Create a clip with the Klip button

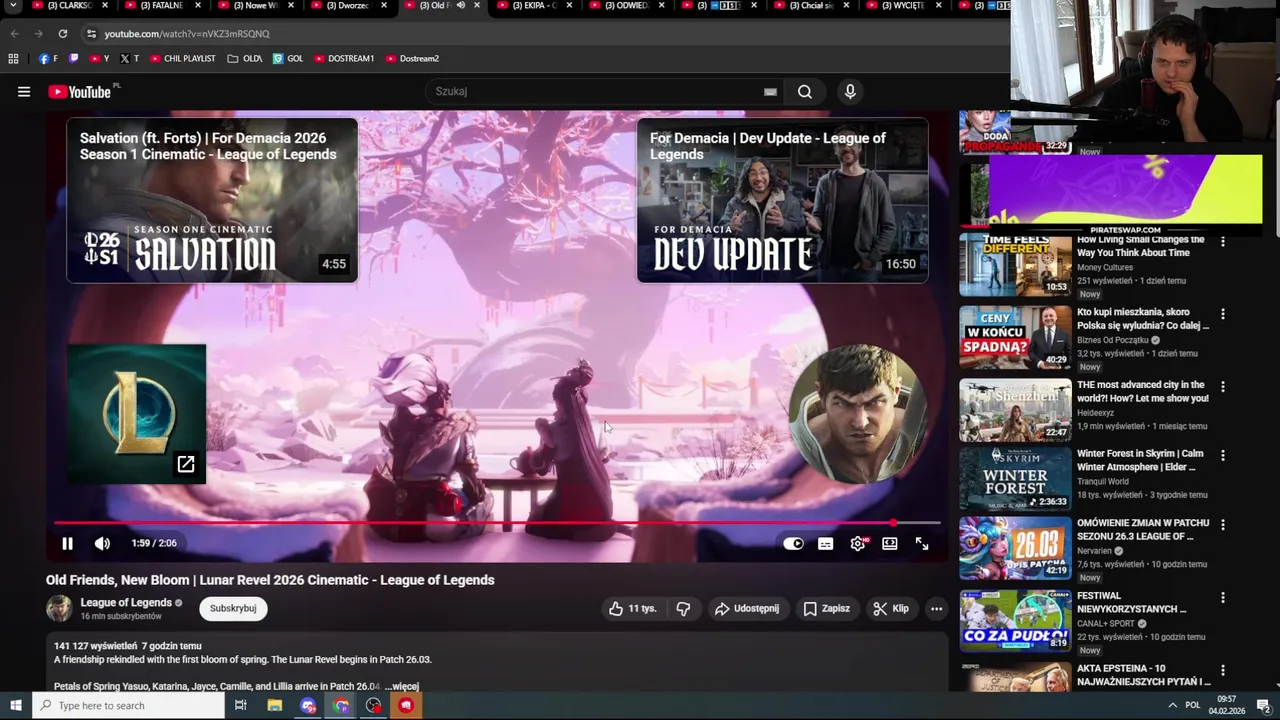tap(891, 608)
